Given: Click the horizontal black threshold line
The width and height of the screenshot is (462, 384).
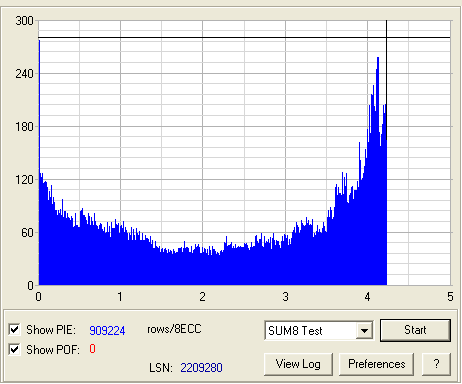Looking at the screenshot, I should click(244, 37).
